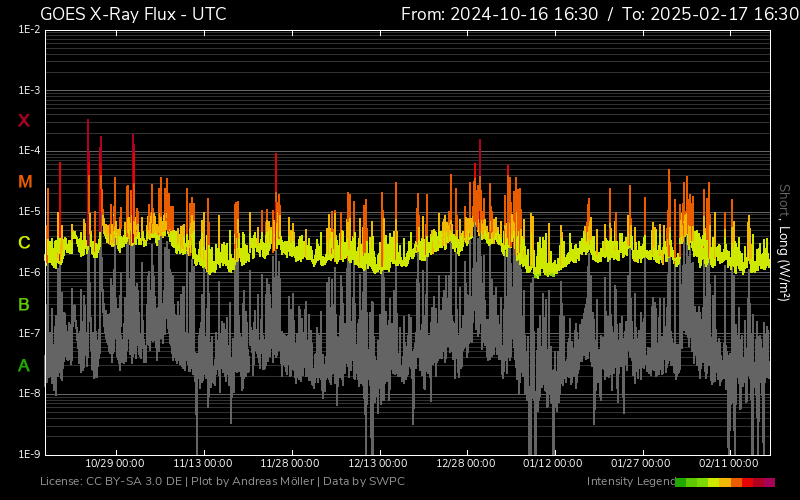Click the GOES X-Ray Flux - UTC title

[133, 14]
